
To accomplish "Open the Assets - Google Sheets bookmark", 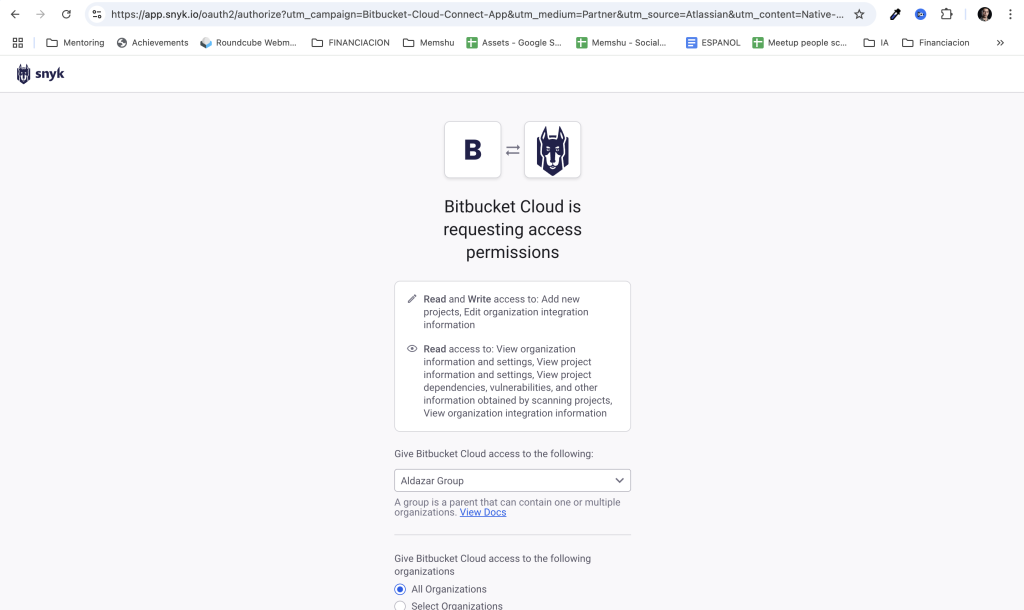I will click(x=514, y=42).
